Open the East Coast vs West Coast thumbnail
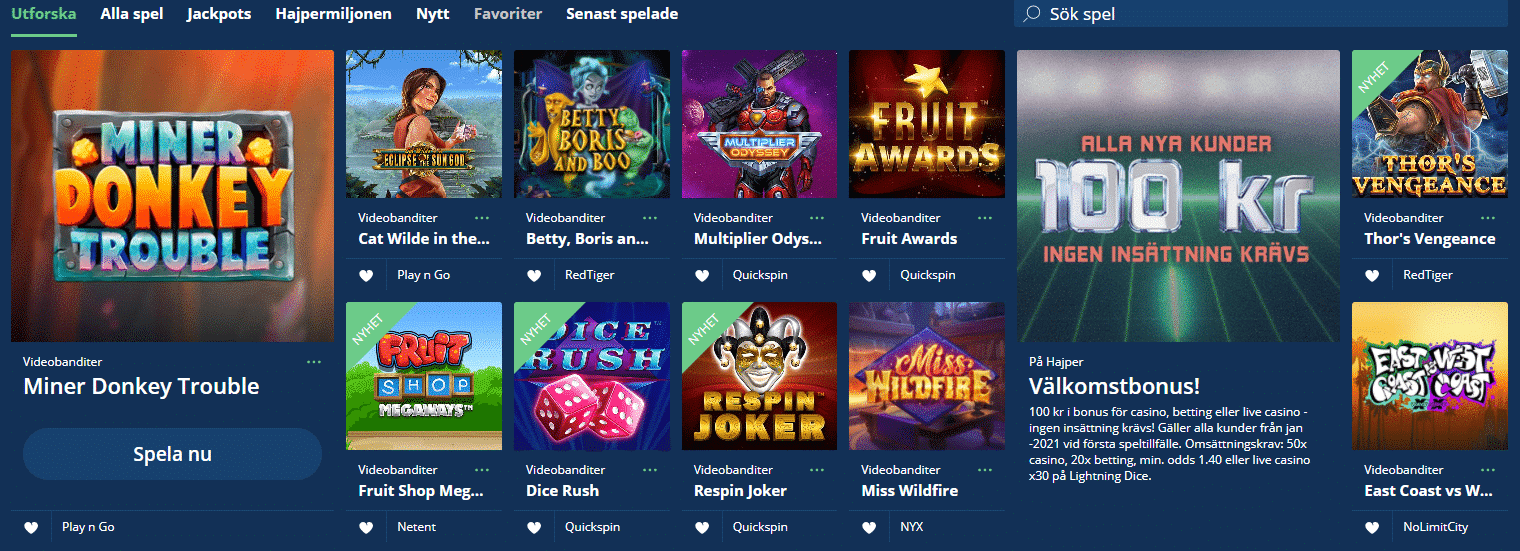This screenshot has width=1520, height=551. [1430, 376]
